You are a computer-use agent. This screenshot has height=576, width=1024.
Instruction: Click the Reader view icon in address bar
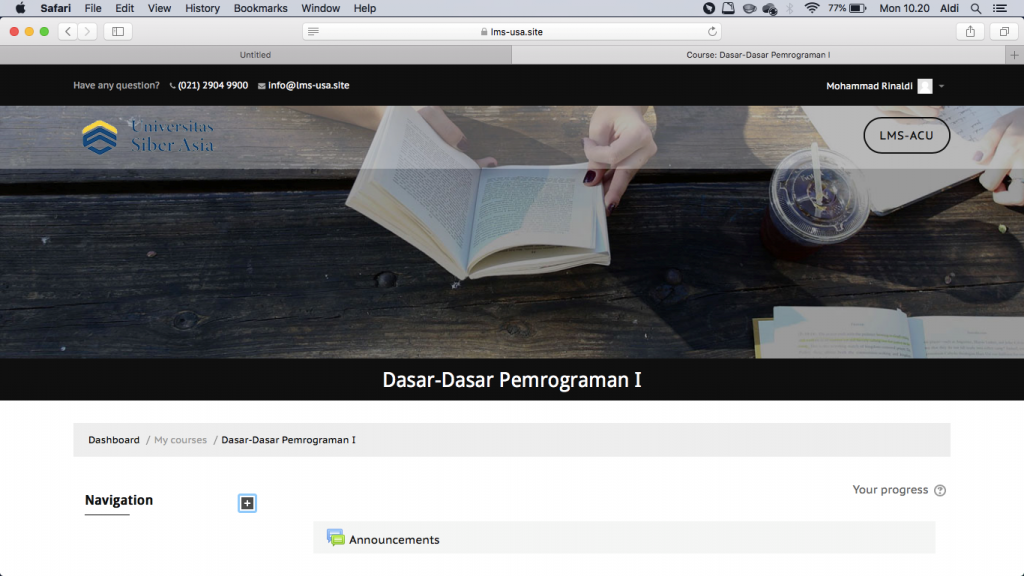(x=313, y=31)
